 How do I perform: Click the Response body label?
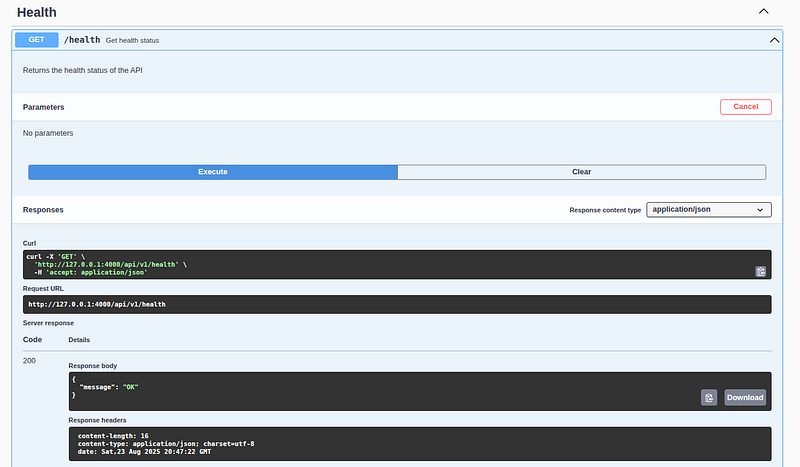pos(93,366)
